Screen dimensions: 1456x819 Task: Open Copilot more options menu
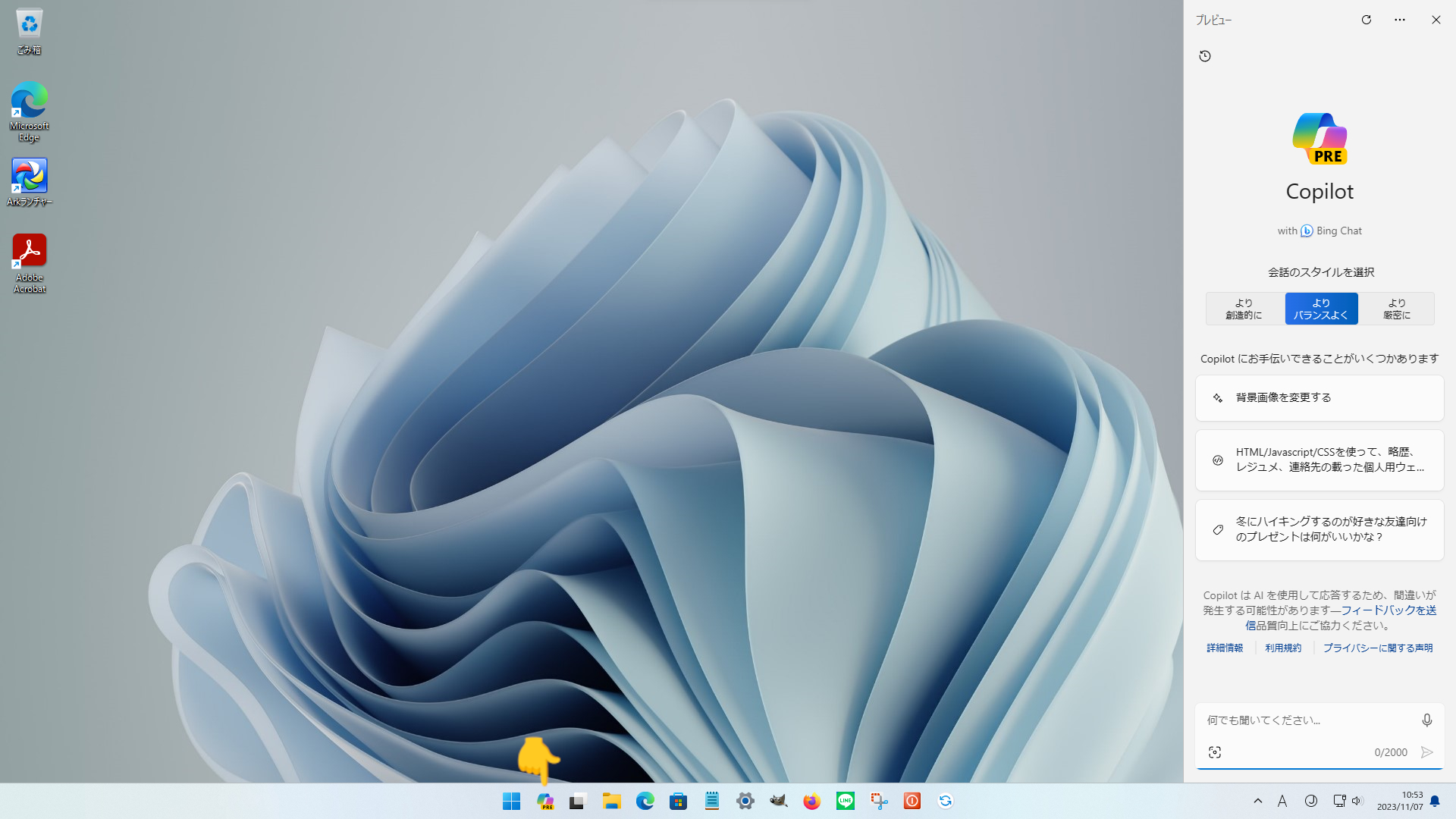(1399, 20)
